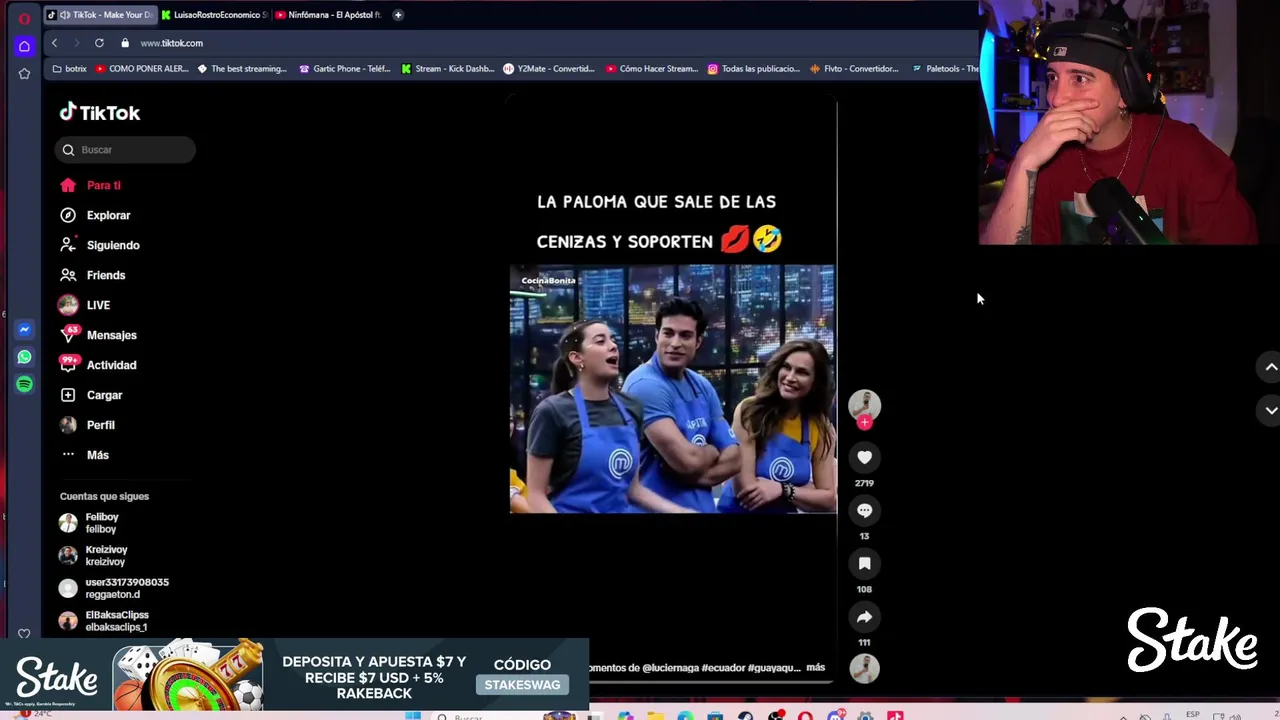The width and height of the screenshot is (1280, 720).
Task: Click the Buscar search field
Action: coord(125,150)
